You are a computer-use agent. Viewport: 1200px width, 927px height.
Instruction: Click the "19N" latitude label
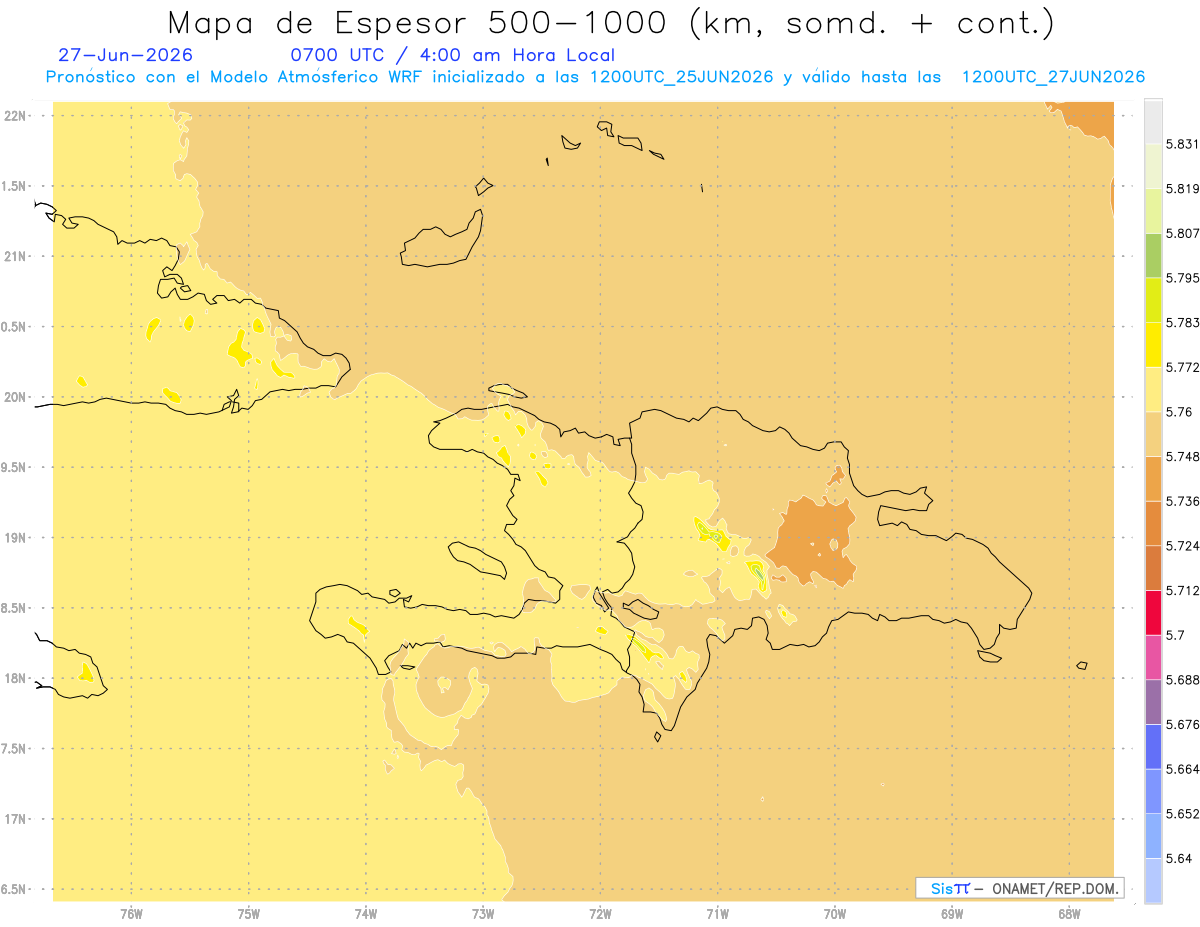[x=16, y=538]
